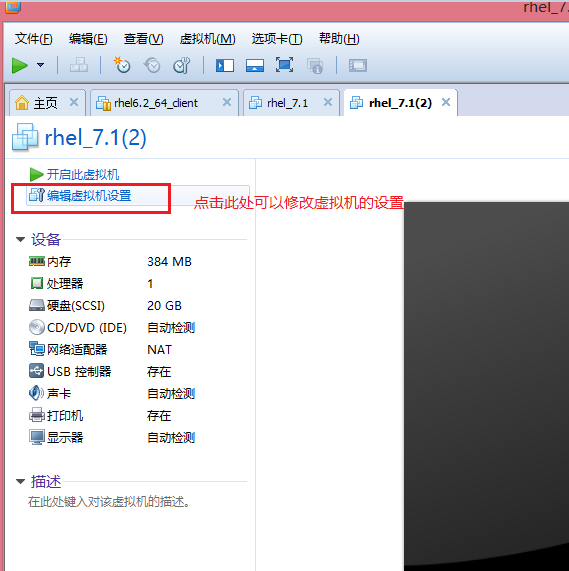Close the rhel_7.1 tab
The height and width of the screenshot is (571, 569).
tap(328, 102)
